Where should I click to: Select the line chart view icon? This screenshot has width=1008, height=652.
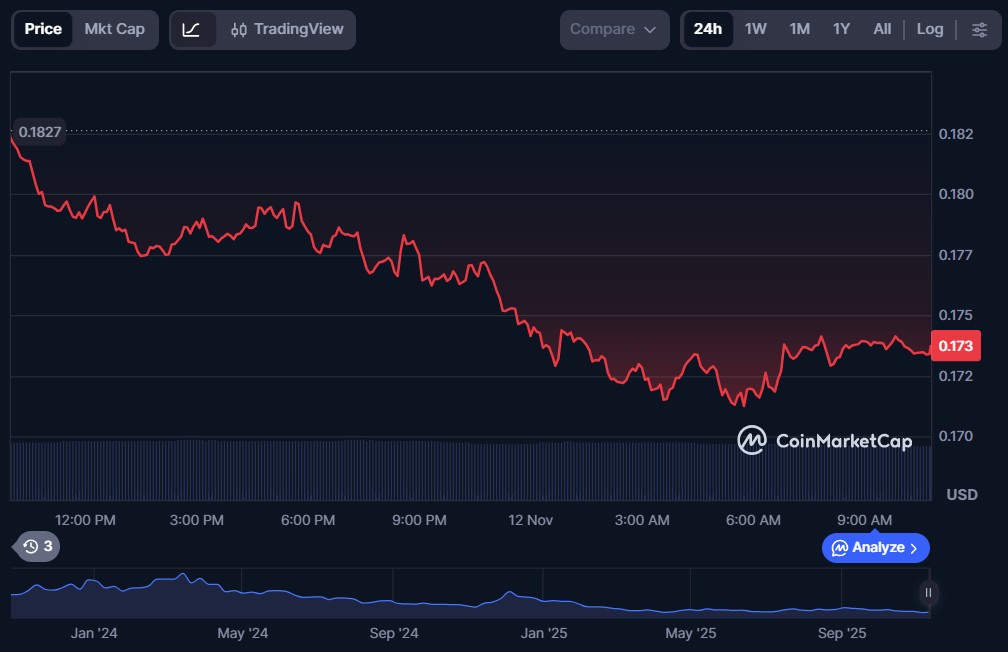(192, 30)
